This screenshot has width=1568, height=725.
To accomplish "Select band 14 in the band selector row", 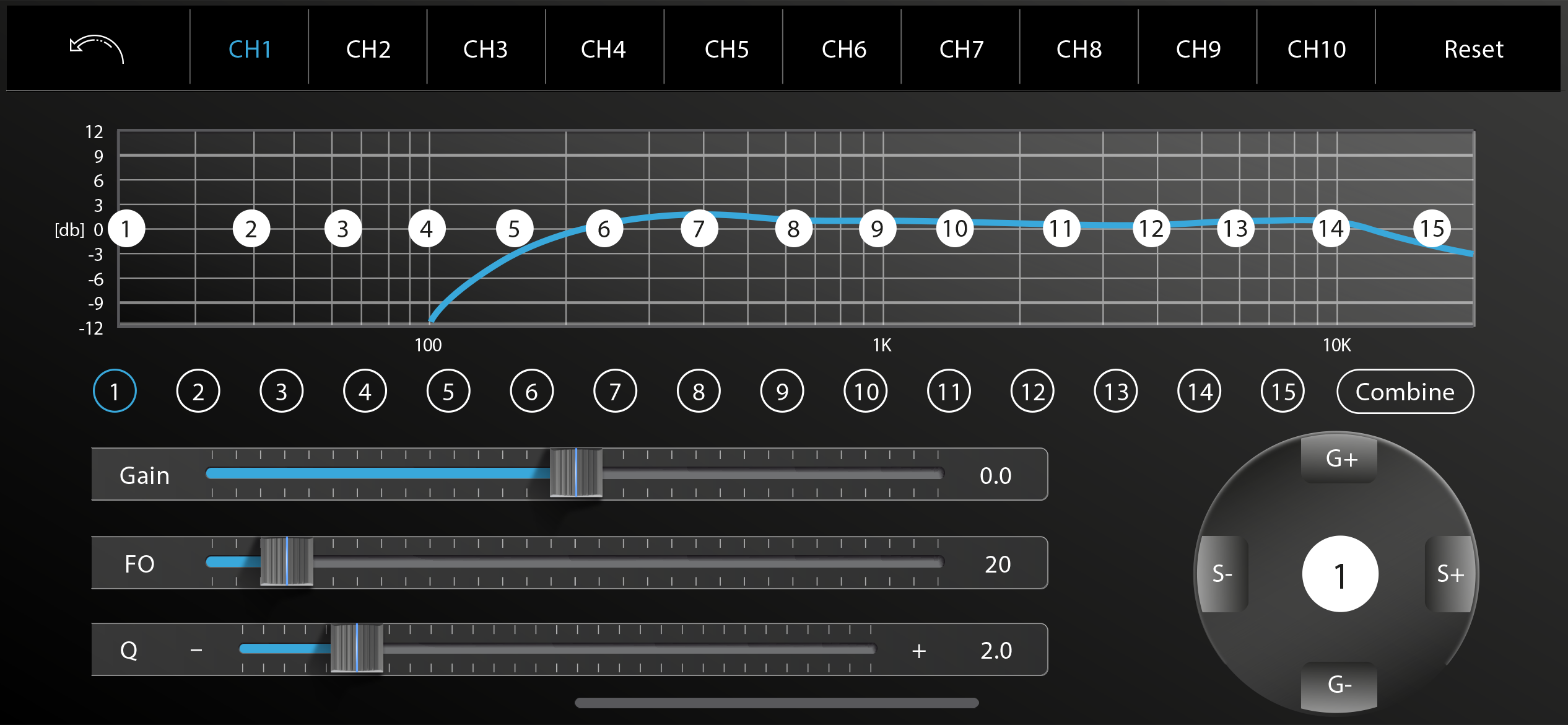I will 1200,392.
